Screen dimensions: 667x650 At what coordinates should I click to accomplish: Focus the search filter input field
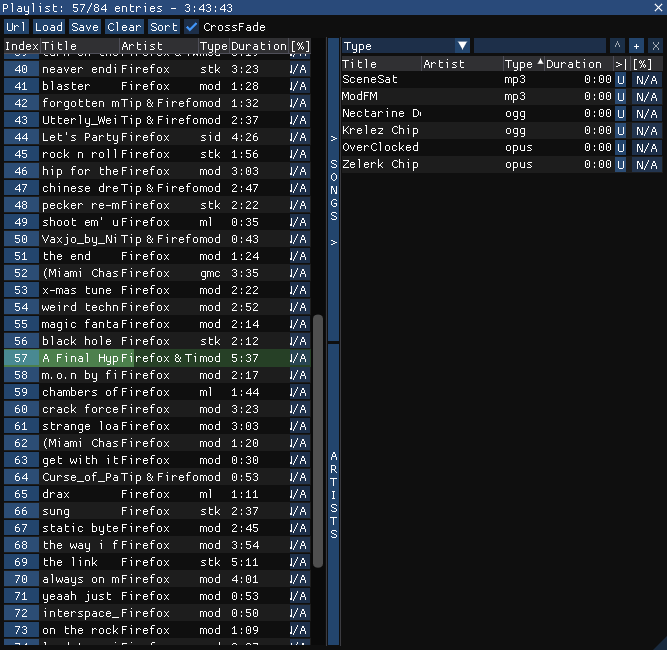(539, 46)
